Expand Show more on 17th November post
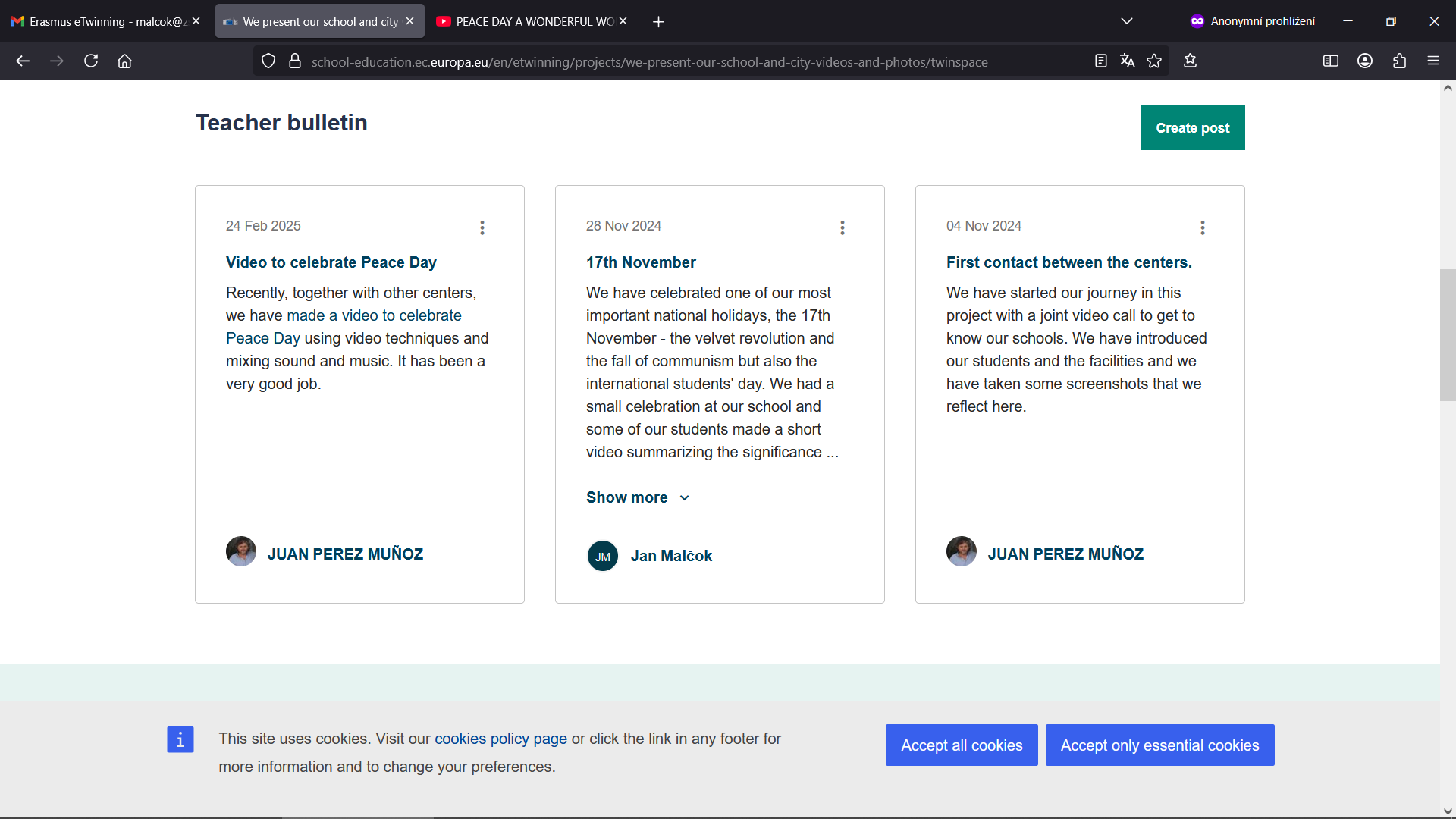Viewport: 1456px width, 819px height. pyautogui.click(x=637, y=497)
